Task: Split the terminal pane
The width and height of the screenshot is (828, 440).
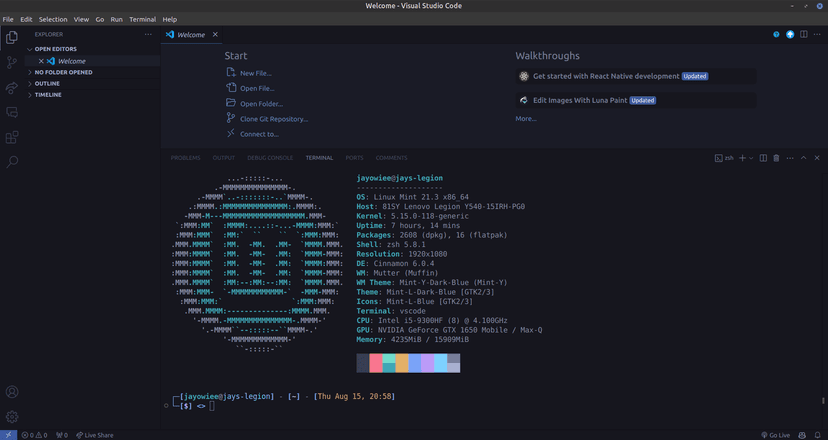Action: point(763,158)
